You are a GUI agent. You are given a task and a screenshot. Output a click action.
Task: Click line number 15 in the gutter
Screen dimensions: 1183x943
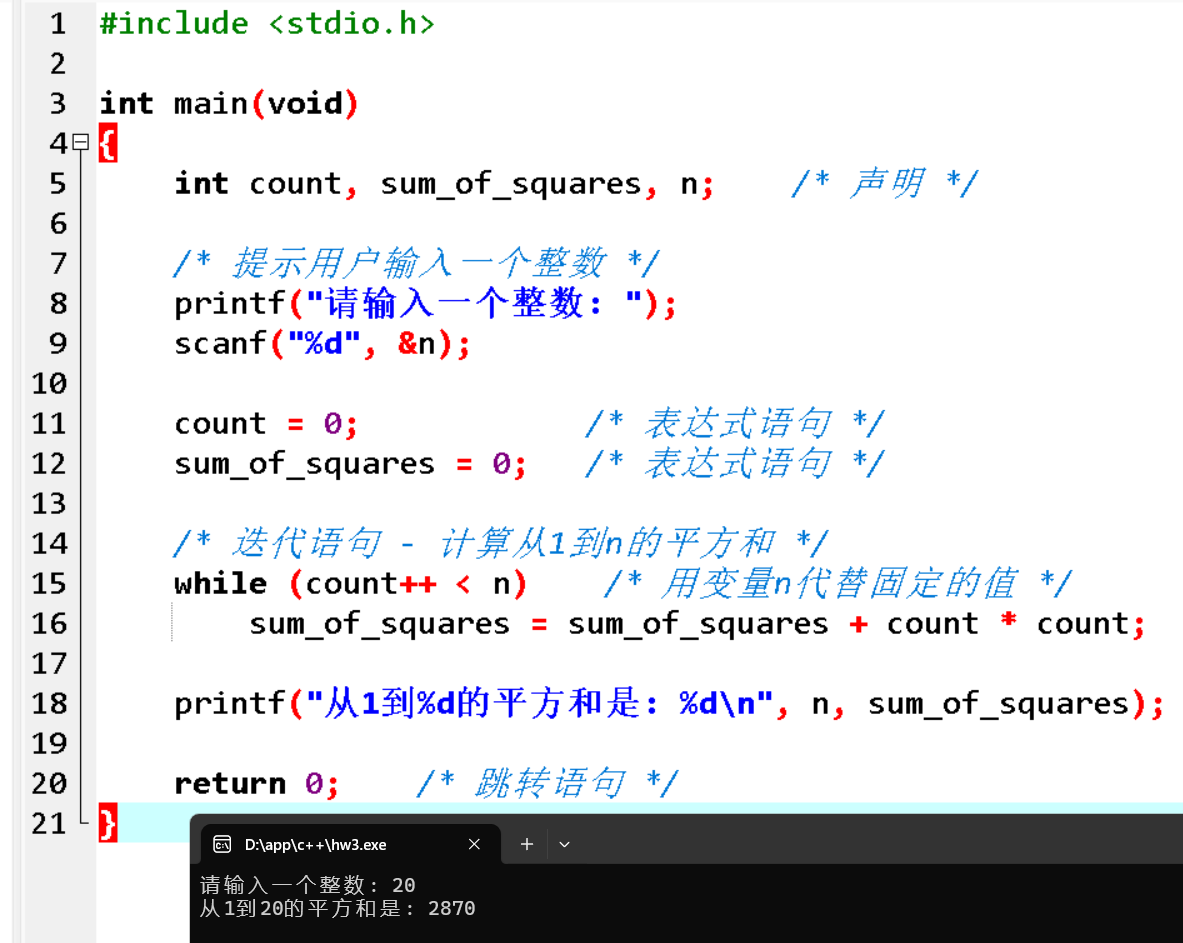pos(49,584)
